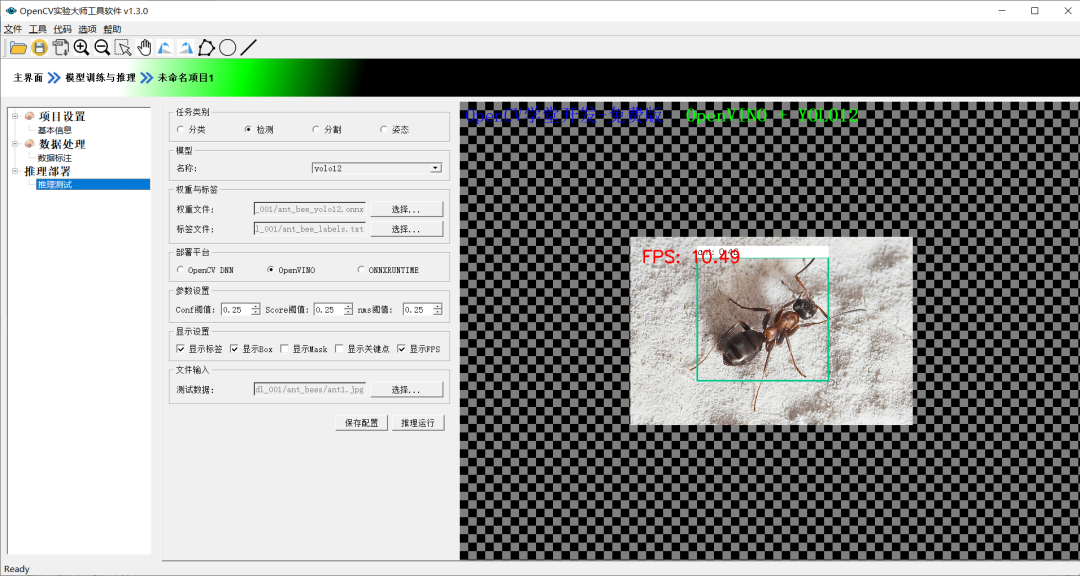Collapse the 数据处理 tree node
This screenshot has height=576, width=1080.
[x=15, y=144]
